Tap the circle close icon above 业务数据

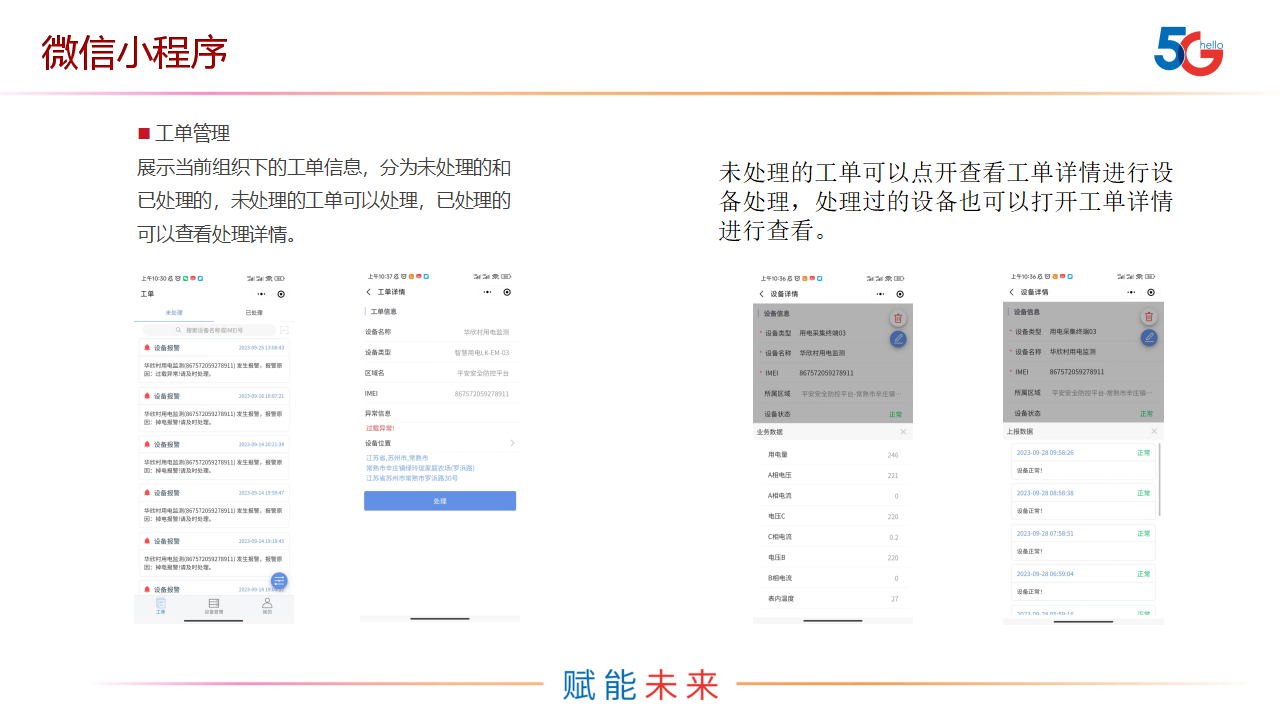tap(900, 294)
